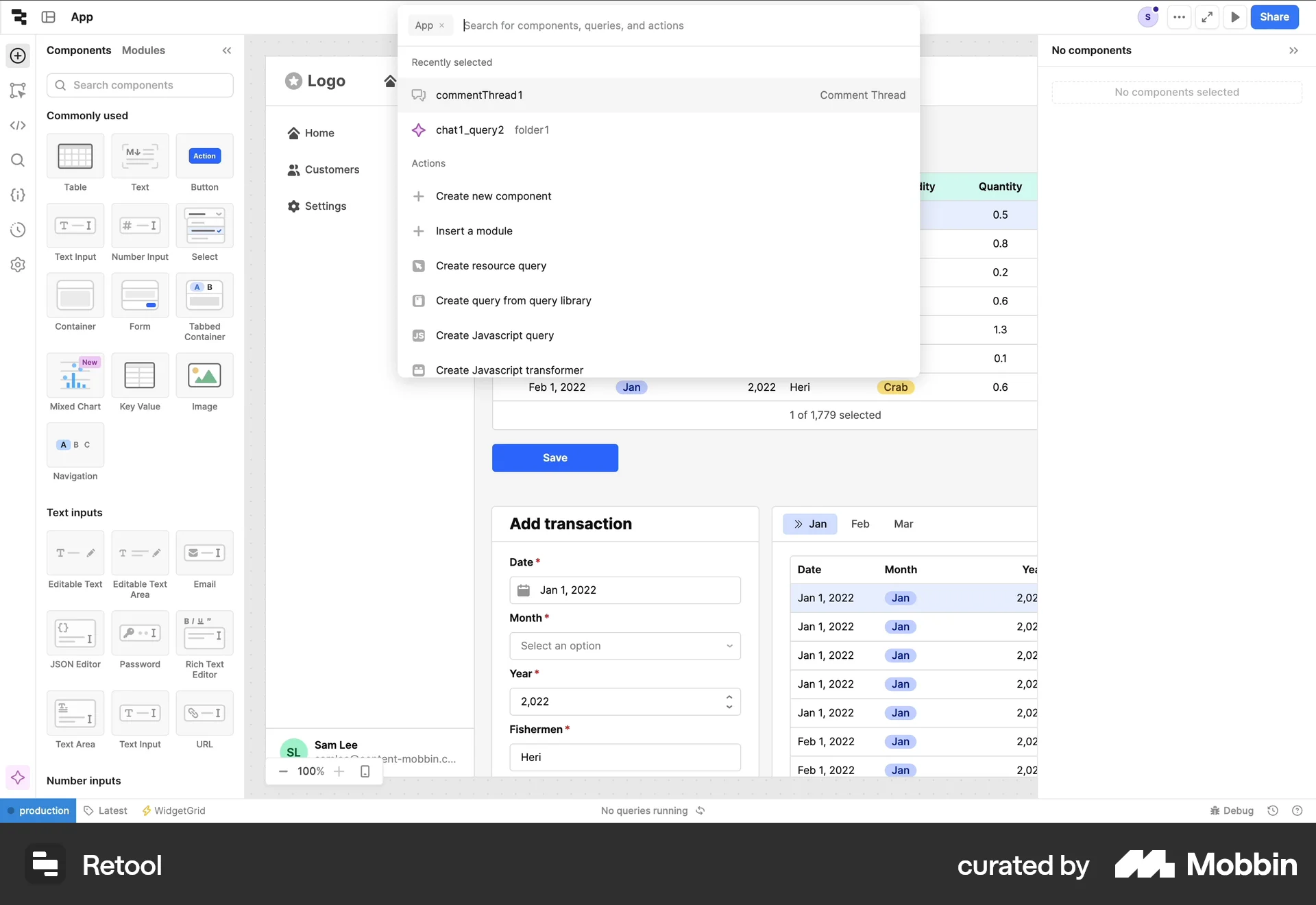The height and width of the screenshot is (905, 1316).
Task: Open the code editor sidebar icon
Action: tap(18, 125)
